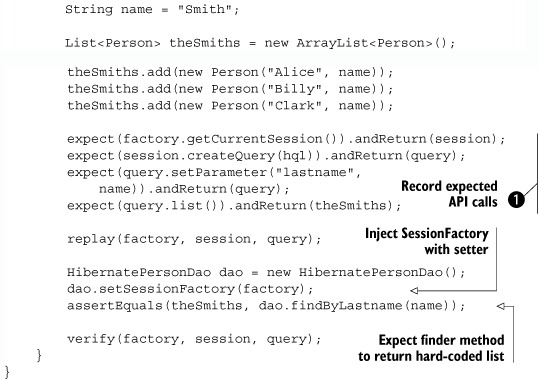
Task: Click the assertEquals findByLastname line
Action: tap(266, 306)
